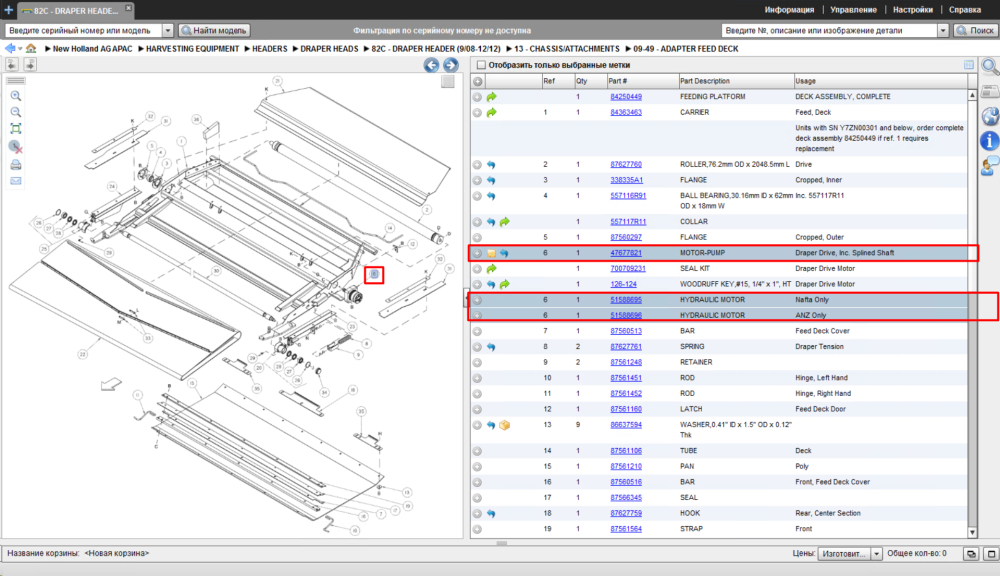Image resolution: width=1000 pixels, height=576 pixels.
Task: Open serial number or model dropdown arrow
Action: [x=168, y=30]
